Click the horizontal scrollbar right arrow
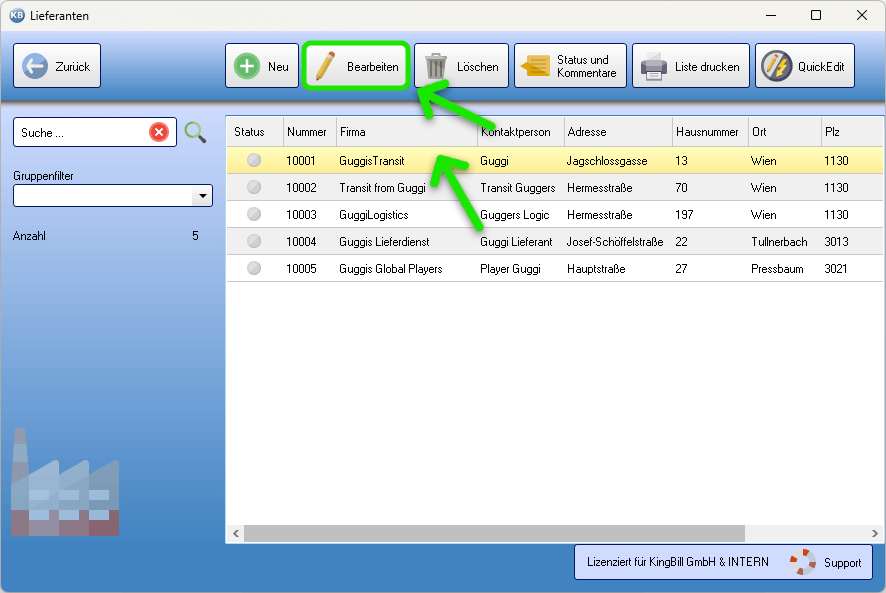The height and width of the screenshot is (593, 886). tap(876, 533)
